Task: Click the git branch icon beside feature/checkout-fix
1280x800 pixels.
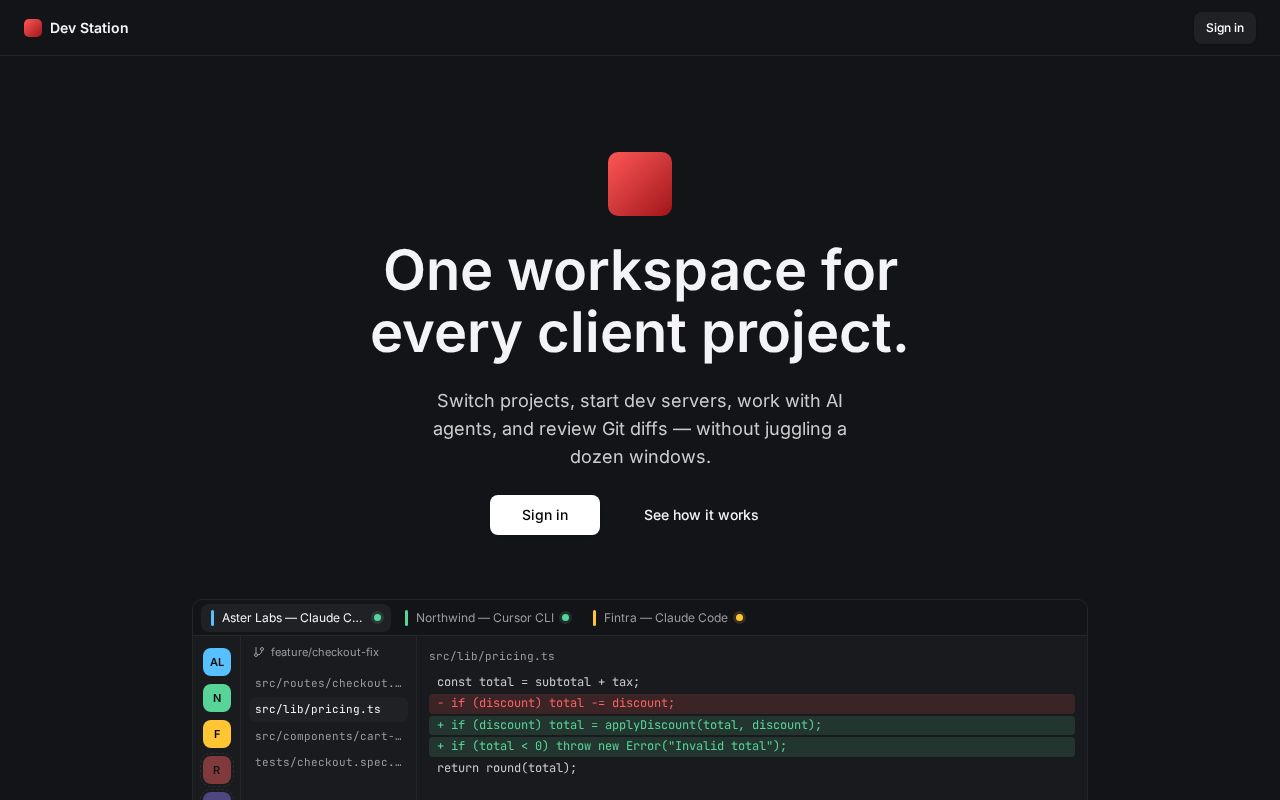Action: click(259, 652)
